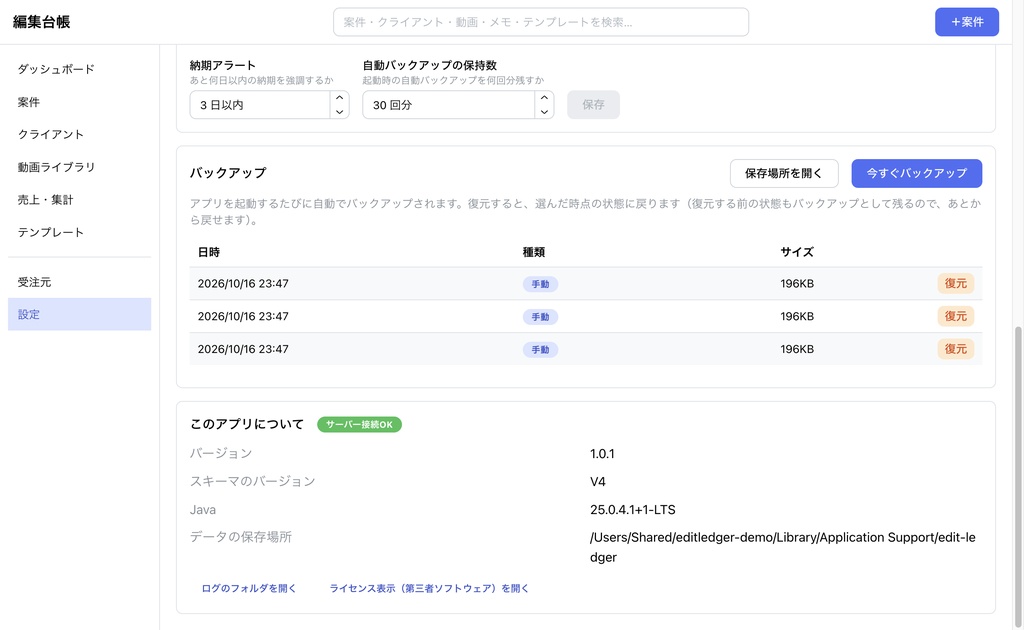Click the サーバー接続OK status badge
Screen dimensions: 1024x630
359,424
